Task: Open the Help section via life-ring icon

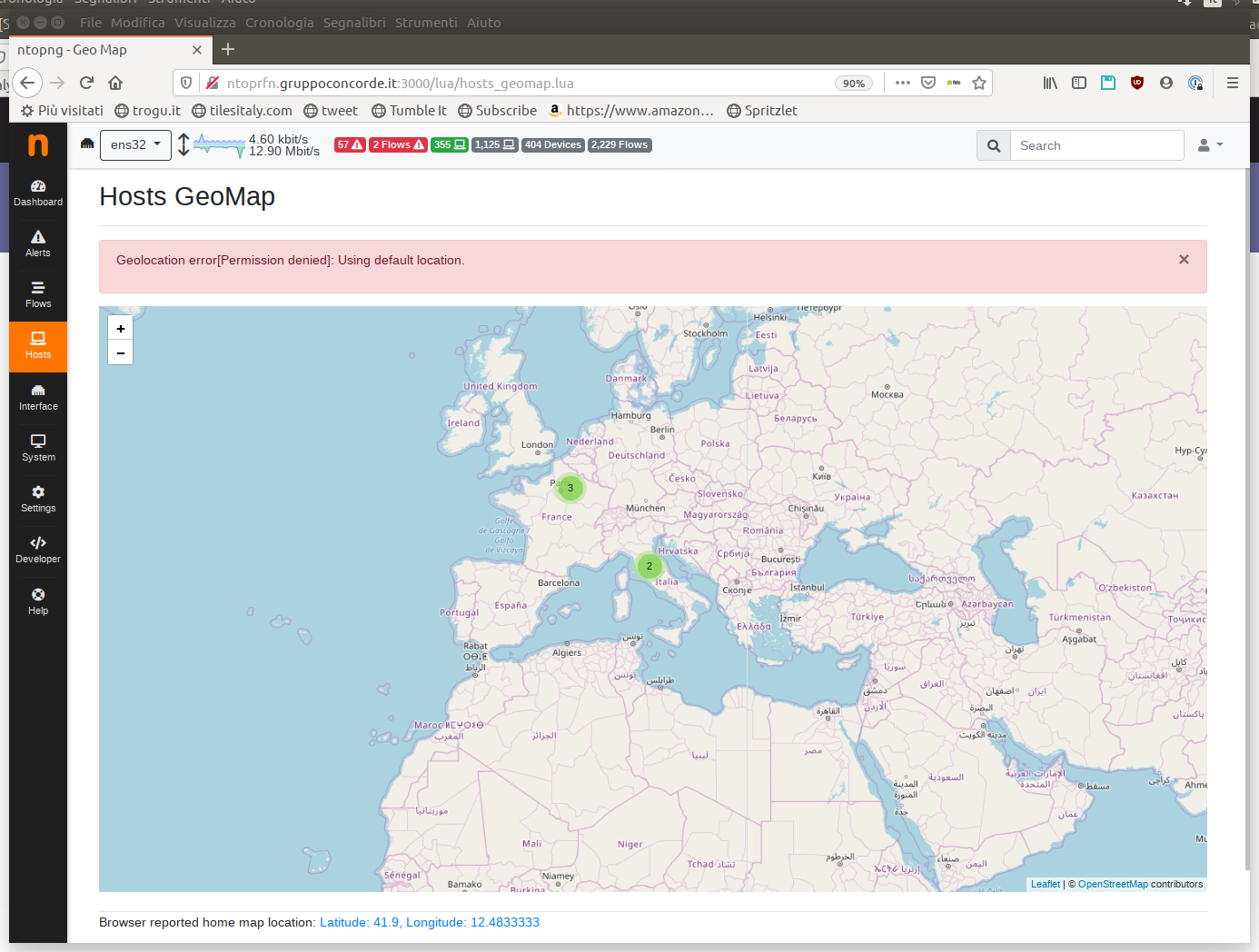Action: (x=37, y=600)
